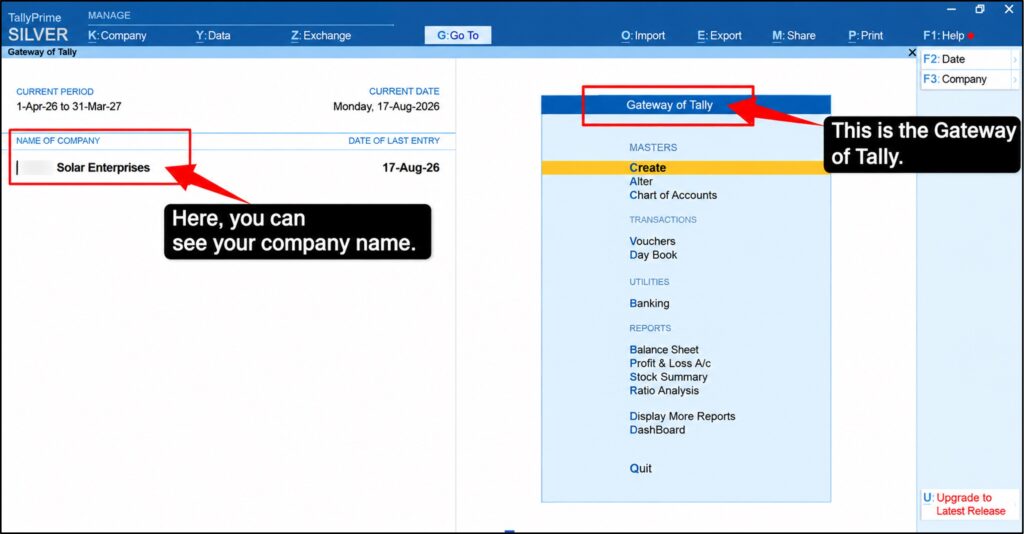Image resolution: width=1024 pixels, height=534 pixels.
Task: Open the Y: Data menu
Action: click(x=213, y=35)
